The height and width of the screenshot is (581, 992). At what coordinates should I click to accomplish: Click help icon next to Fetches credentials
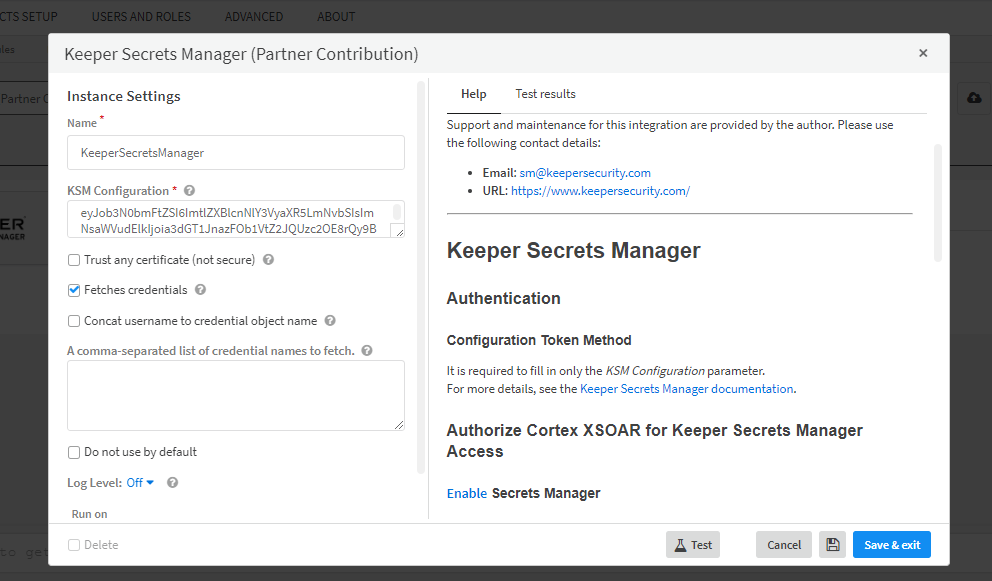pyautogui.click(x=200, y=290)
